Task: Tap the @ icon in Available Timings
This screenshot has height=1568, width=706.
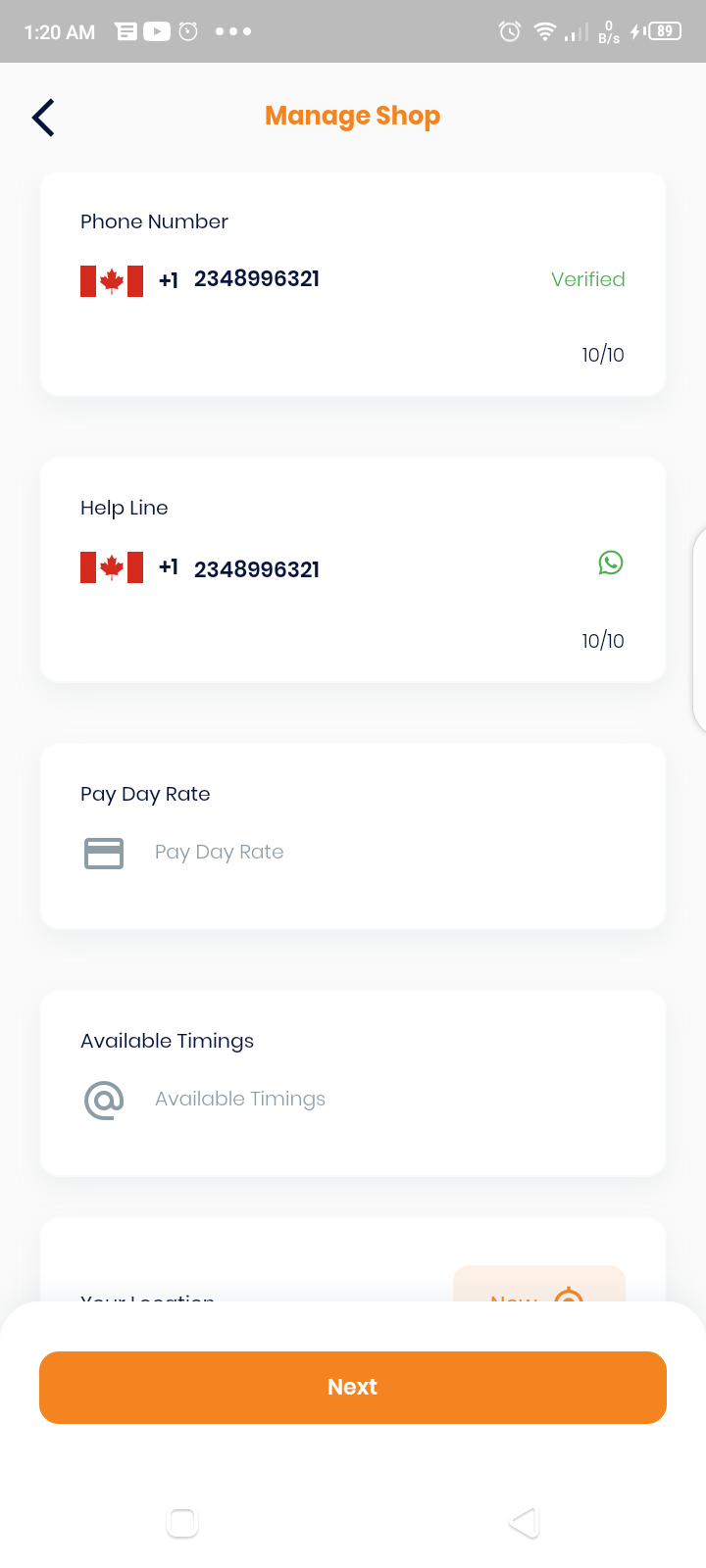Action: tap(104, 1100)
